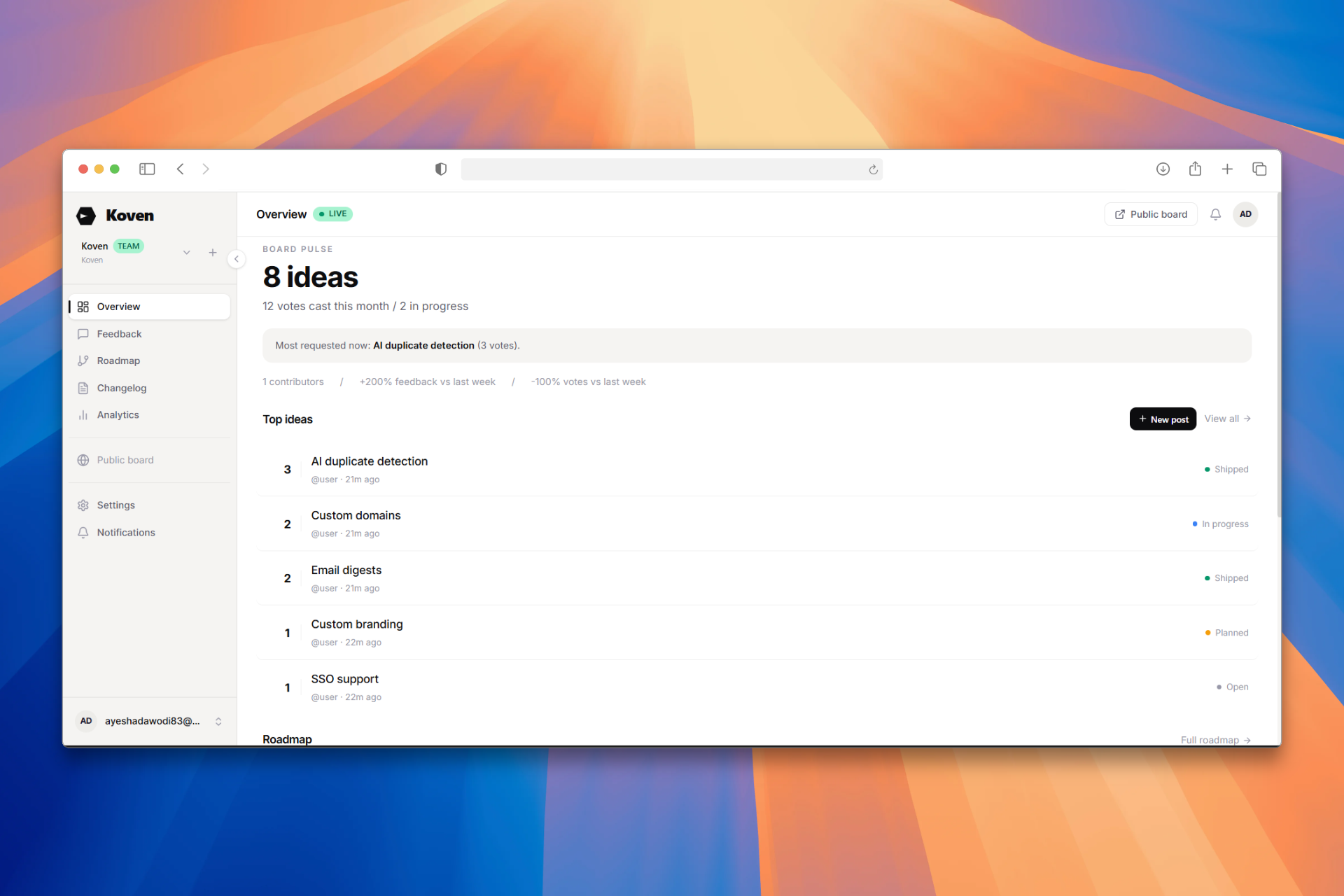The width and height of the screenshot is (1344, 896).
Task: Open the notifications bell in header
Action: tap(1215, 214)
